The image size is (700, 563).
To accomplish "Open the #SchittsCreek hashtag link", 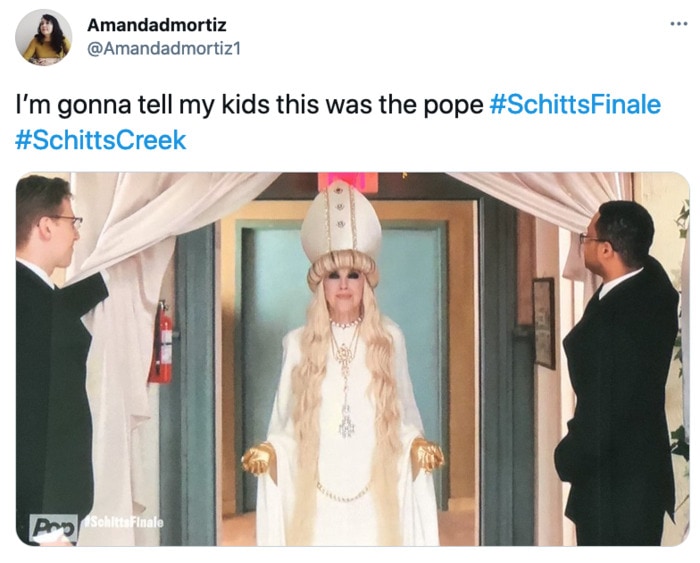I will coord(100,140).
